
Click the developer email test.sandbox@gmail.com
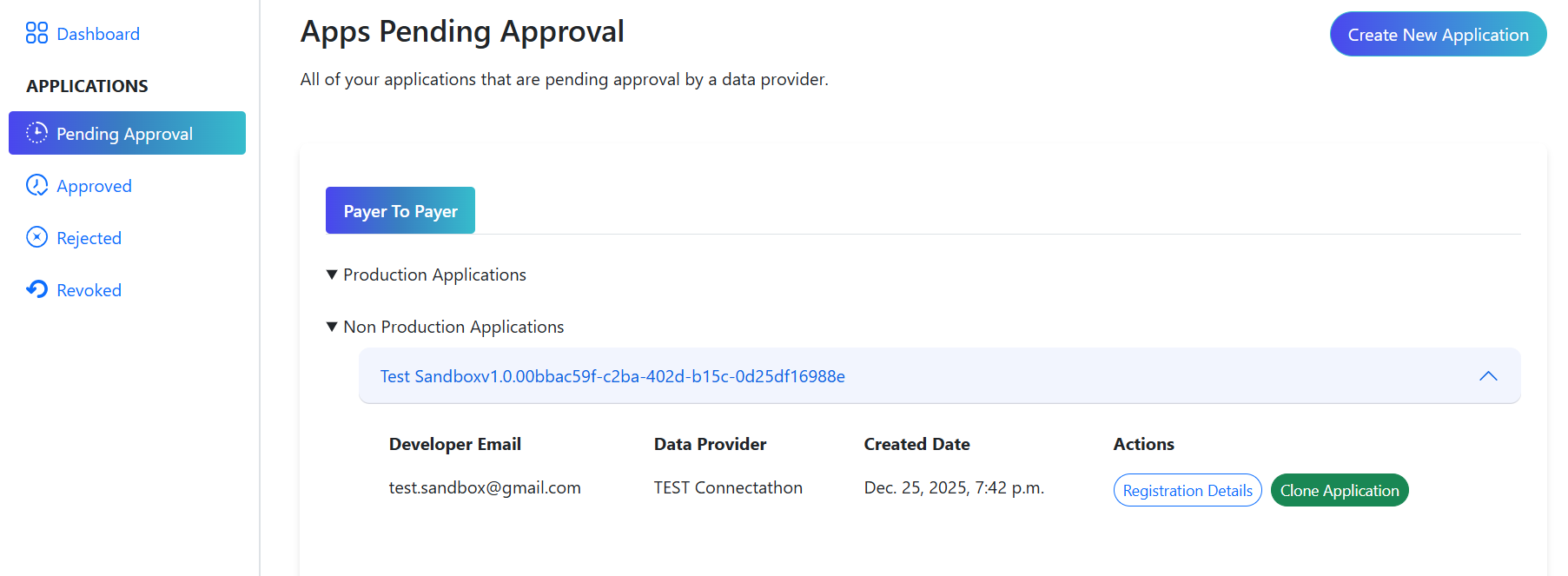coord(485,487)
